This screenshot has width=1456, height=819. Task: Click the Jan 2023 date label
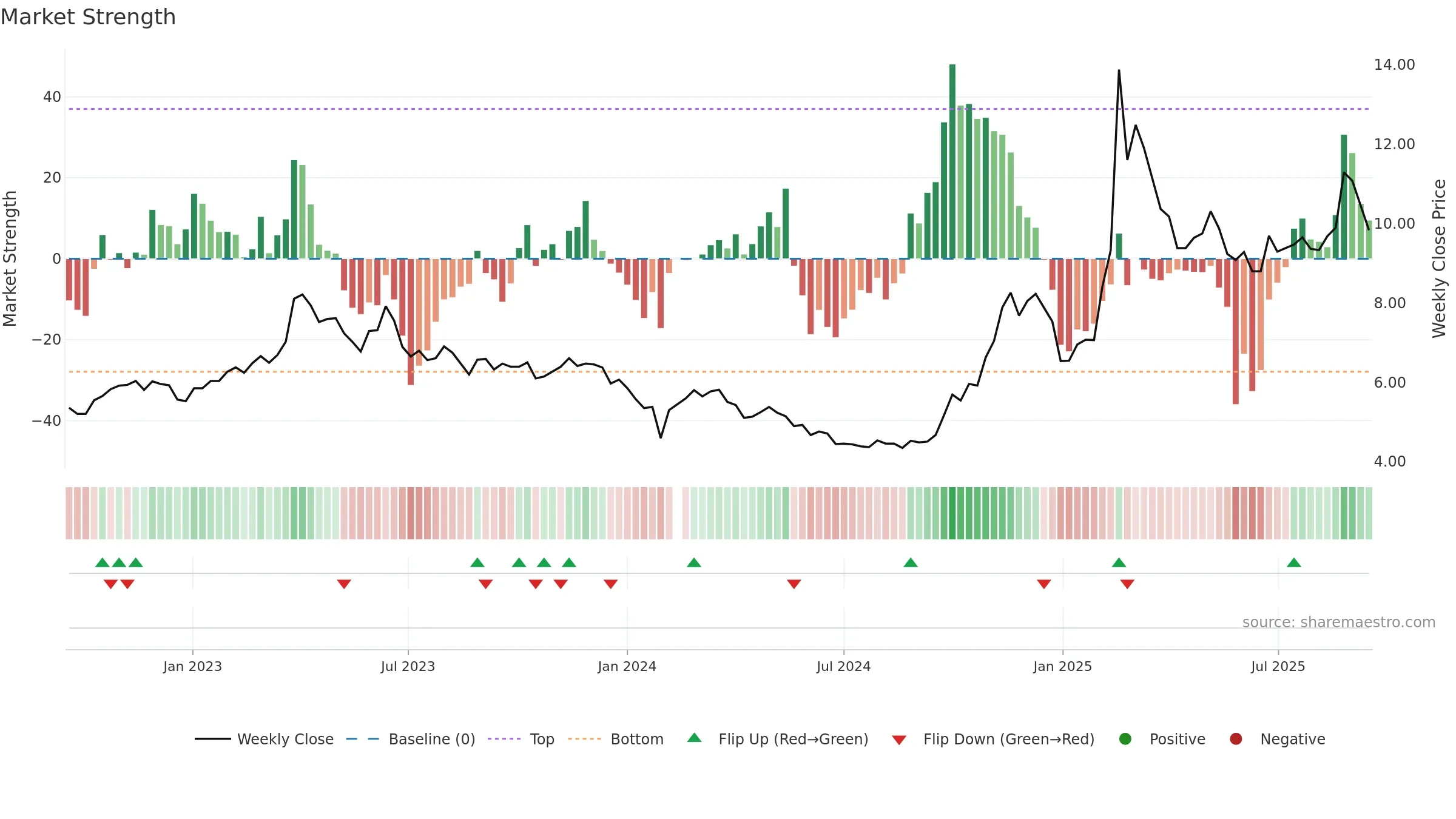pyautogui.click(x=192, y=666)
